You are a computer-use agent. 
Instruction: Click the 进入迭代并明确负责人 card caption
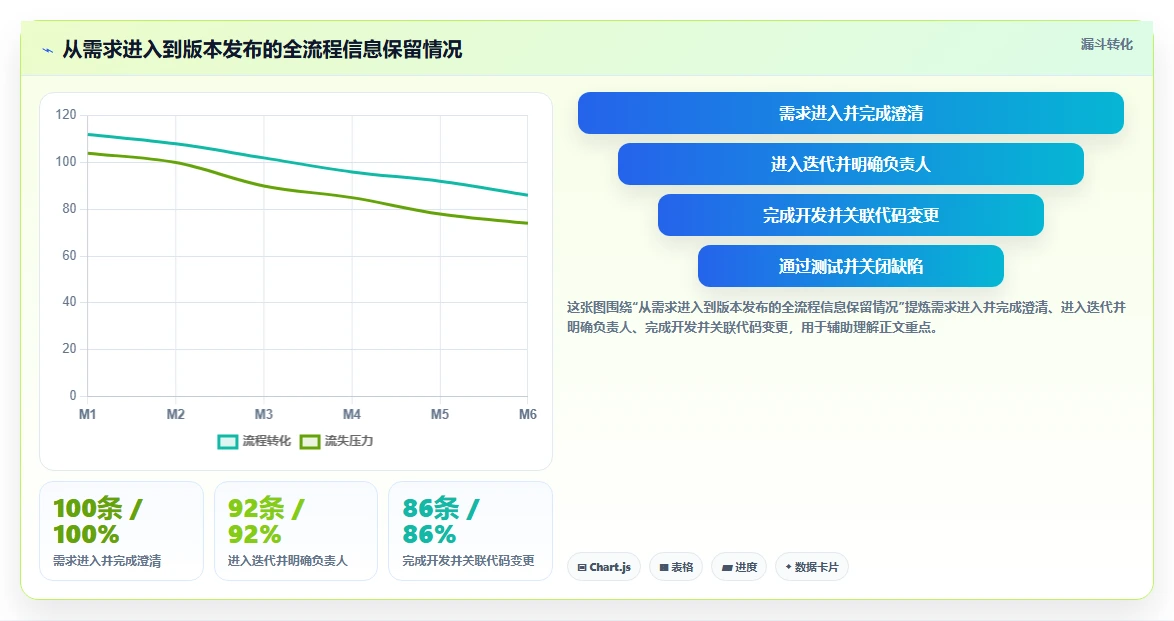point(288,560)
